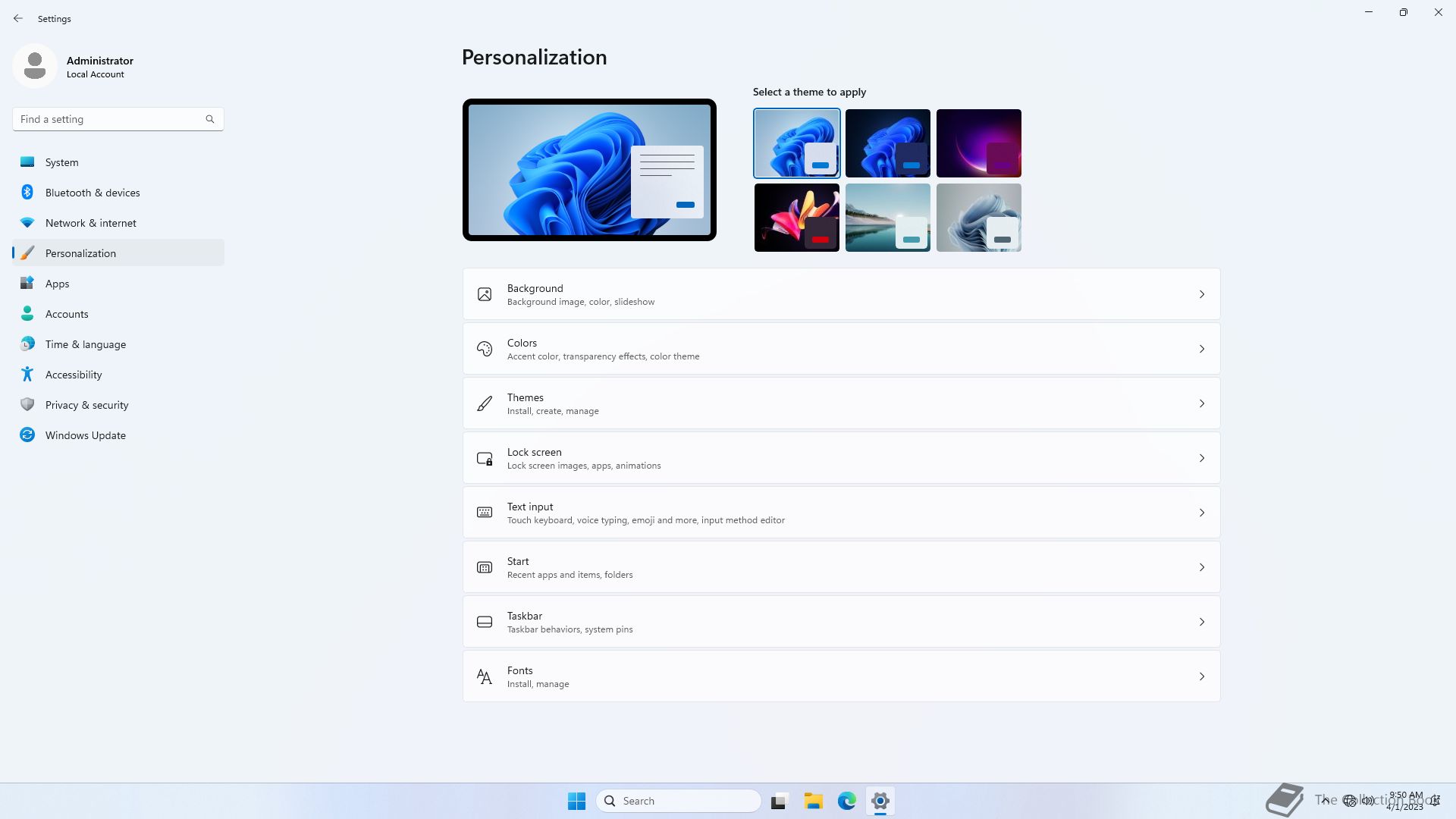Image resolution: width=1456 pixels, height=819 pixels.
Task: Click the magnifier icon in Find a setting
Action: point(210,119)
